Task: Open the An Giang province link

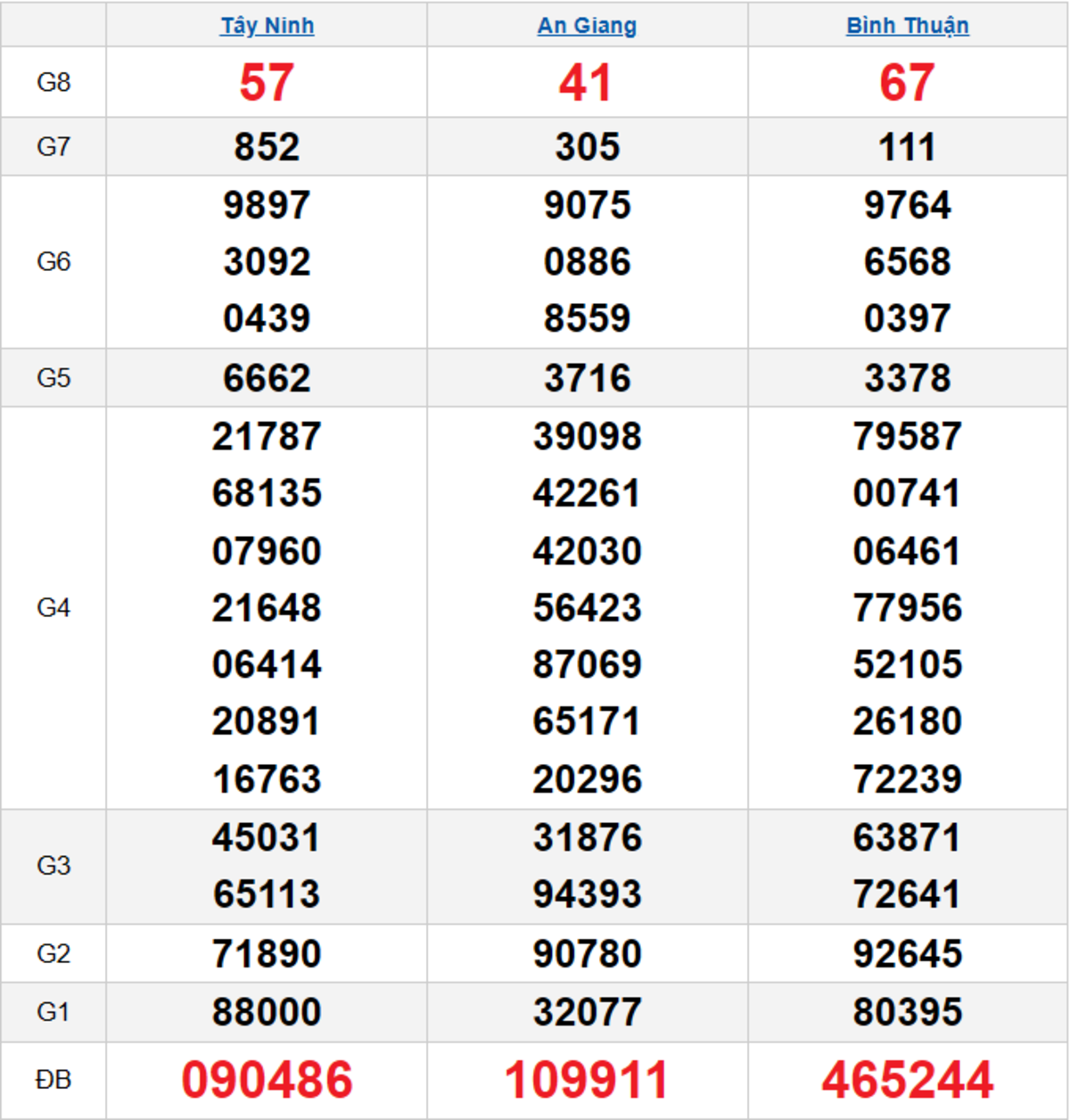Action: 587,25
